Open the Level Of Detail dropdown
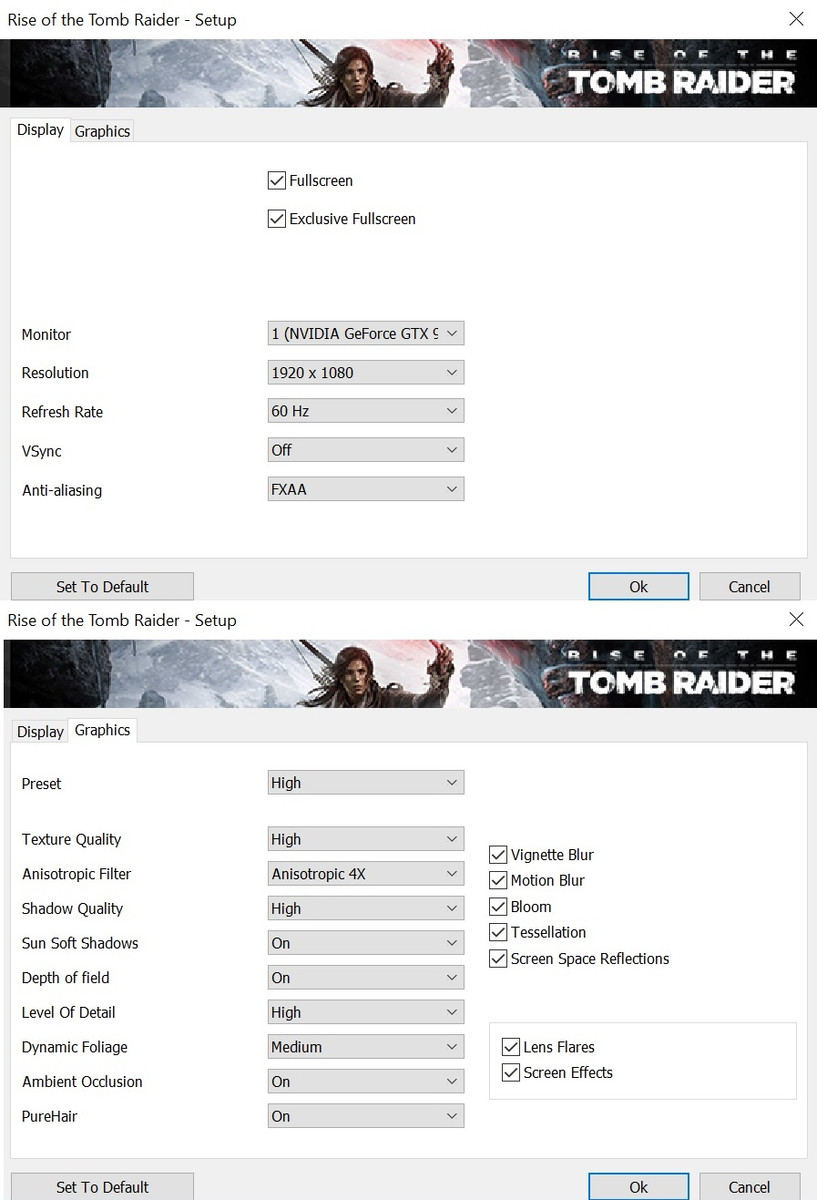This screenshot has height=1200, width=817. coord(366,1012)
